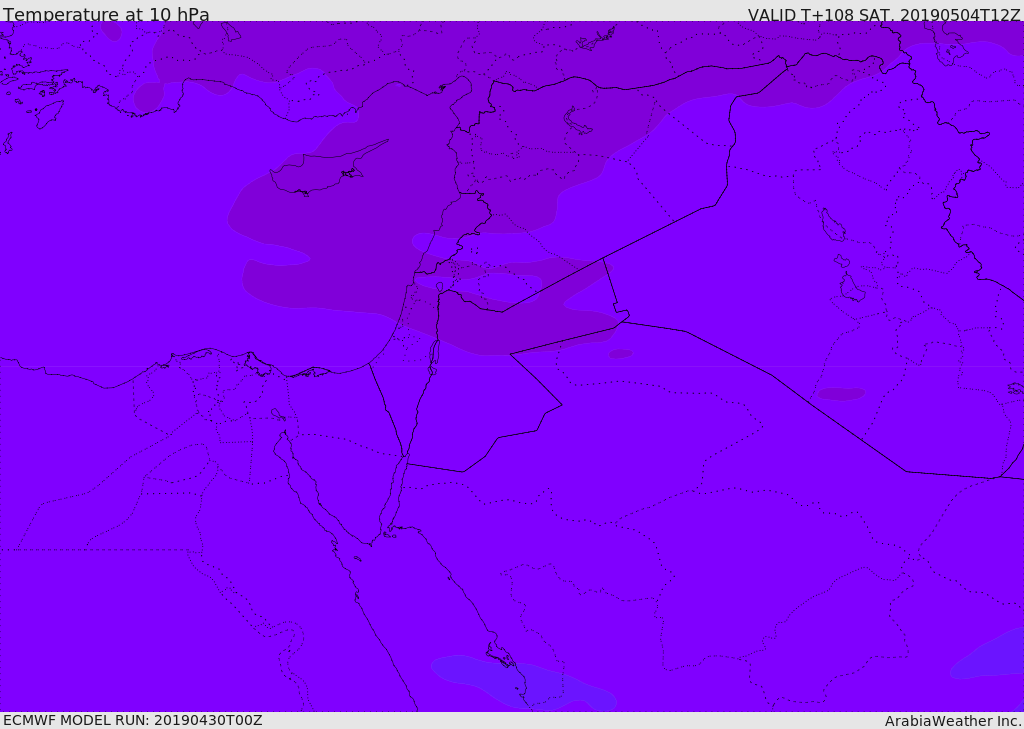1024x729 pixels.
Task: Click the 'ECMWF MODEL RUN: 20190430T00Z' text
Action: [x=133, y=720]
